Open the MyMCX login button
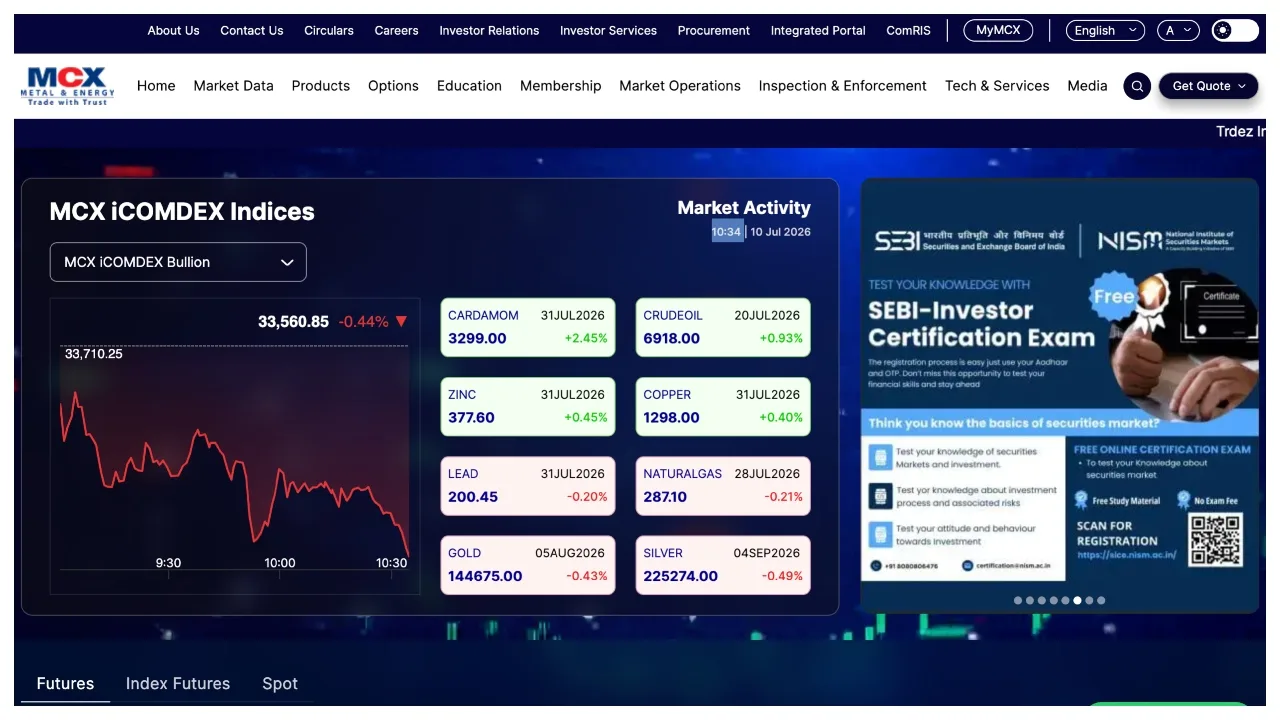This screenshot has width=1280, height=720. click(x=998, y=30)
